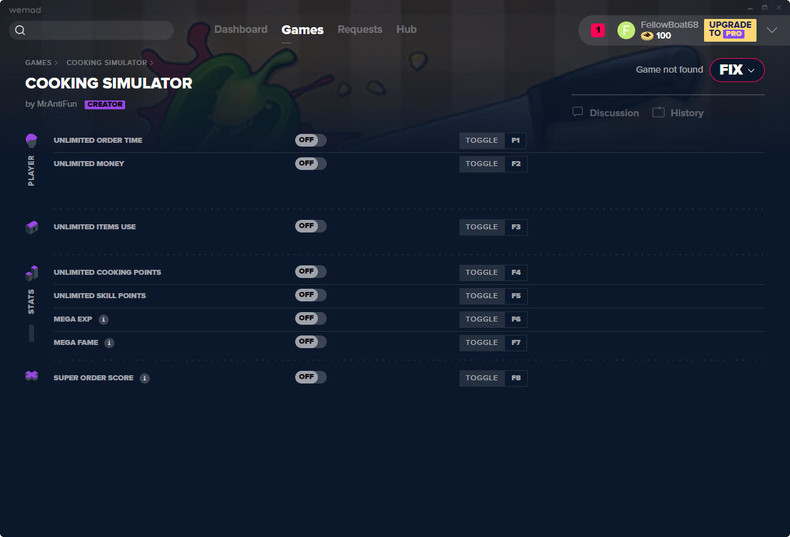Click the coin balance icon
The width and height of the screenshot is (790, 537).
tap(647, 36)
